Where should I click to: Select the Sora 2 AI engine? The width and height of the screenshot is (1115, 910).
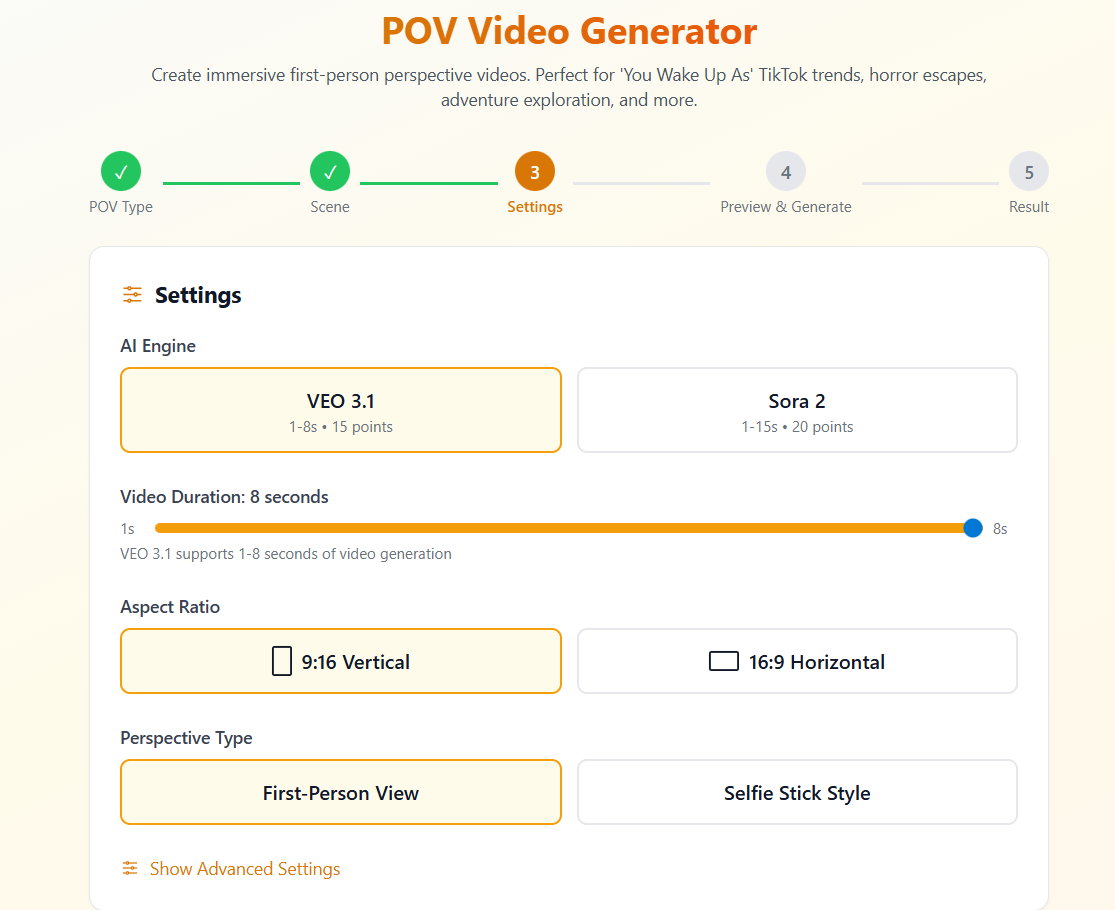(x=796, y=410)
